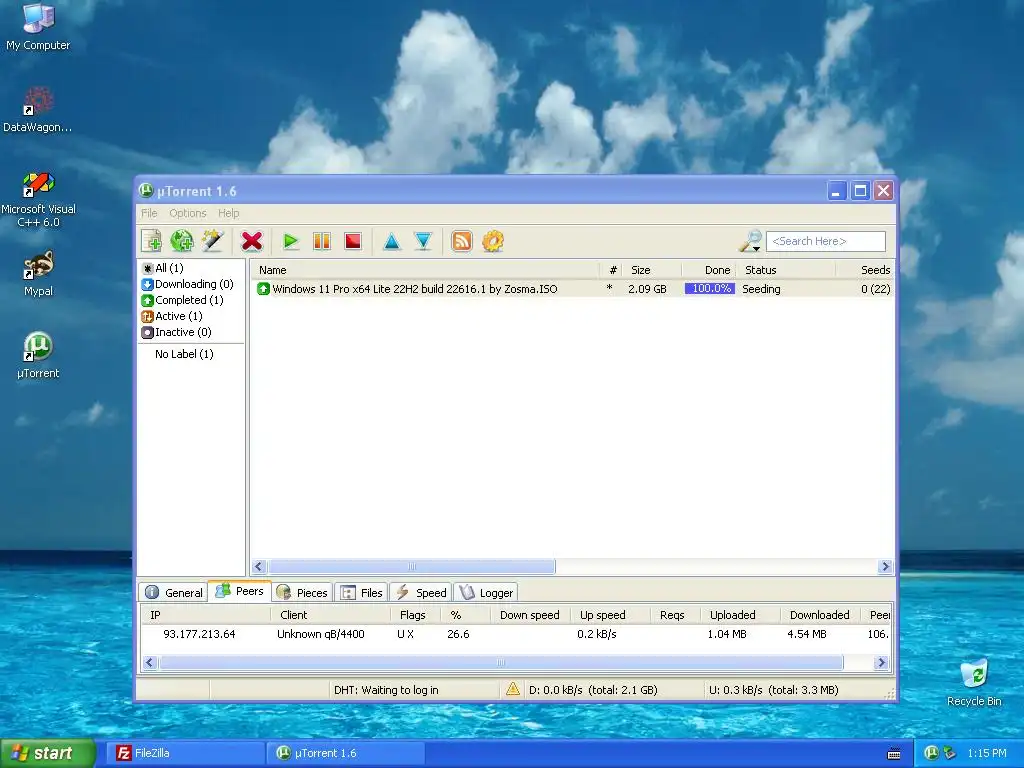Screen dimensions: 1024x768
Task: Click the Seeding status cell
Action: coord(761,289)
